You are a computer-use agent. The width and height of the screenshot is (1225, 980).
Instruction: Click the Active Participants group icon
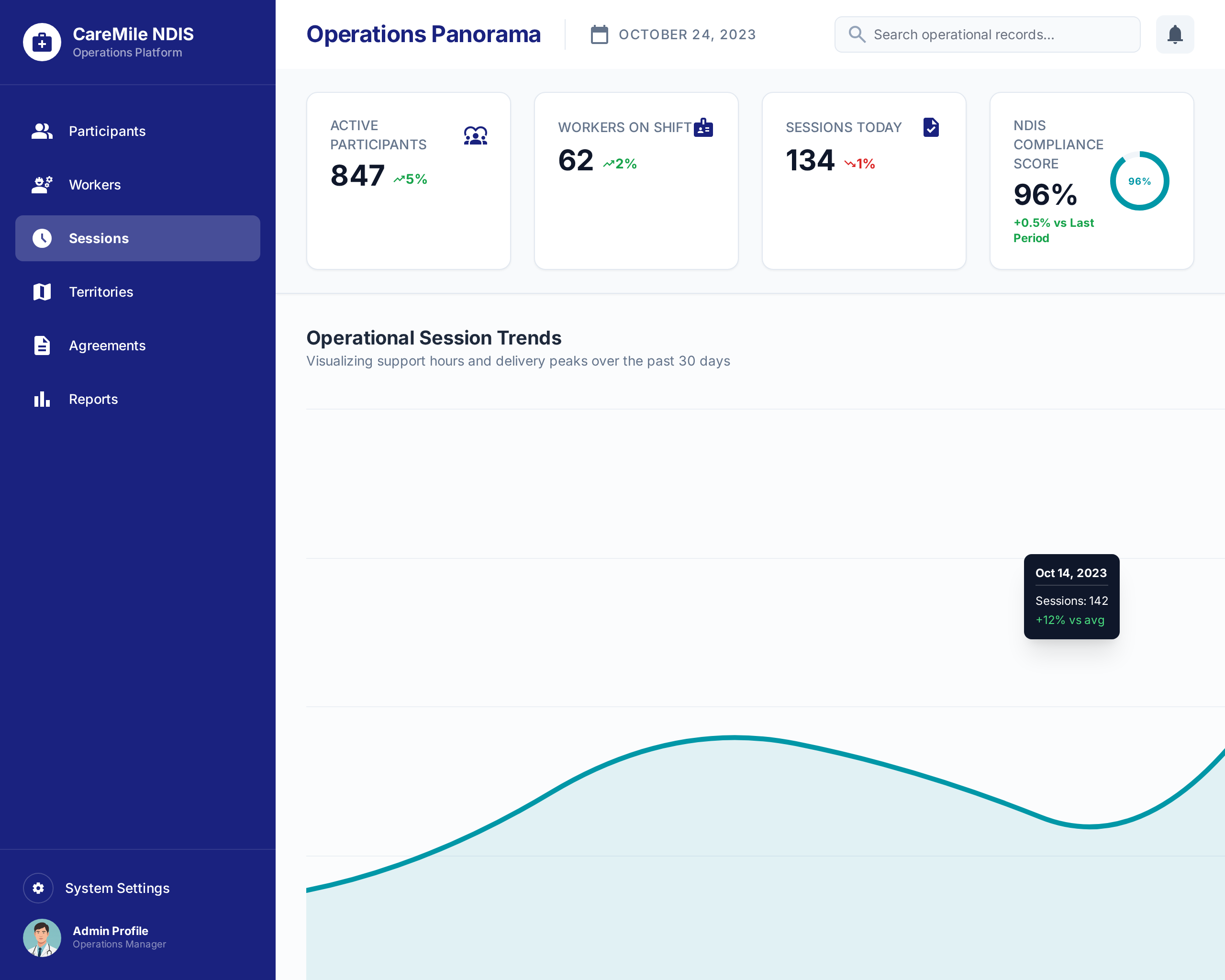[x=475, y=135]
